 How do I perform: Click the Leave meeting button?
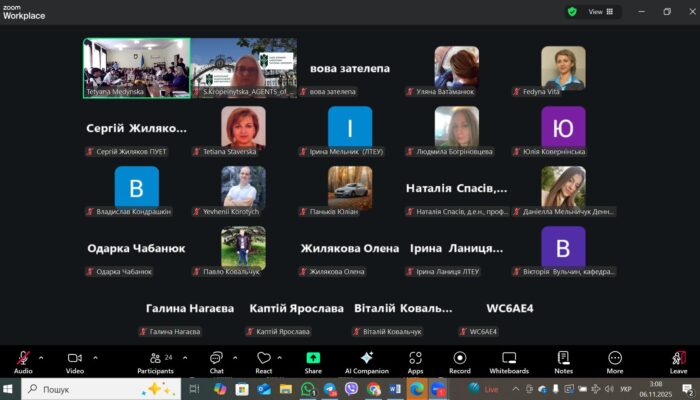pos(678,359)
